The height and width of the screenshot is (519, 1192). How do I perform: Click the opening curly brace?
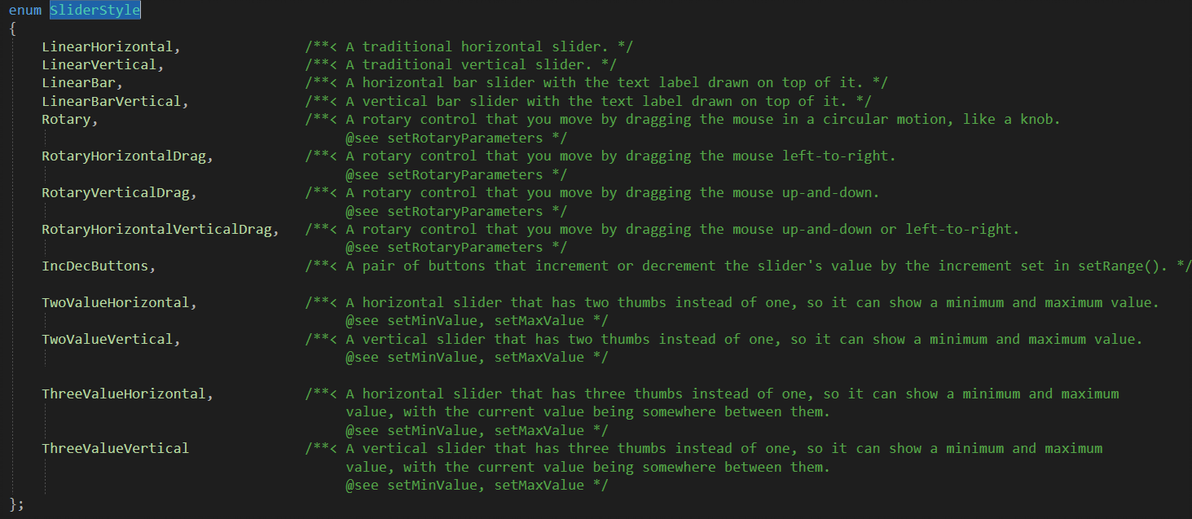coord(12,28)
